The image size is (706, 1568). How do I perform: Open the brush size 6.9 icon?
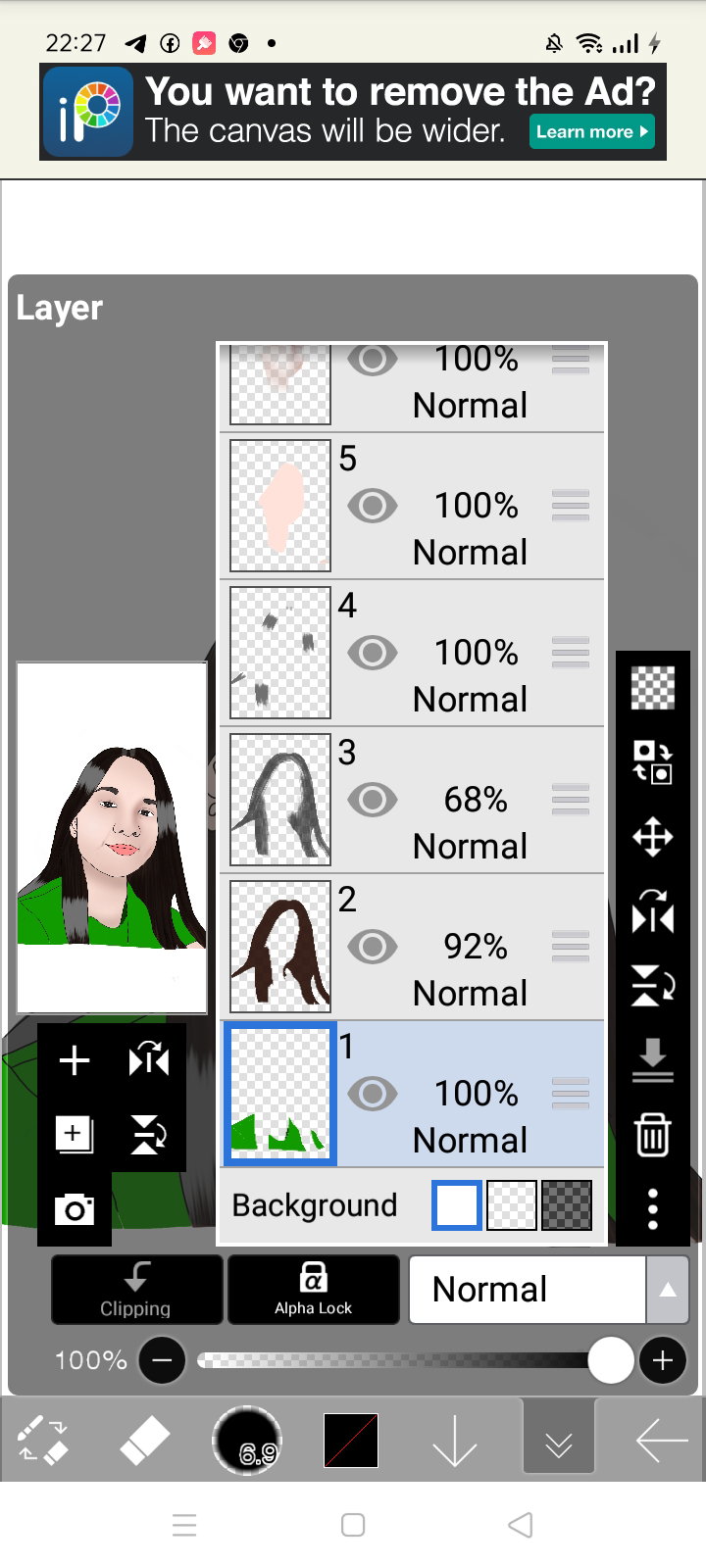coord(247,1441)
